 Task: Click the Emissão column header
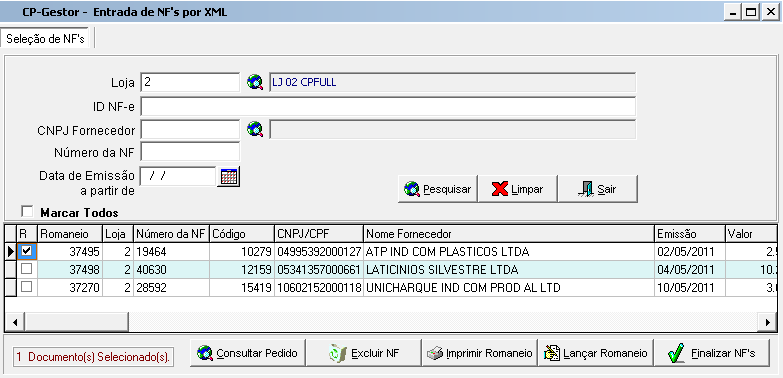point(690,234)
